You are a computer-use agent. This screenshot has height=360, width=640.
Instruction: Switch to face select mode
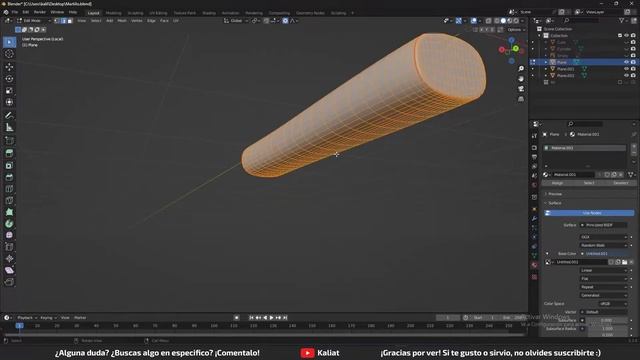[x=70, y=20]
